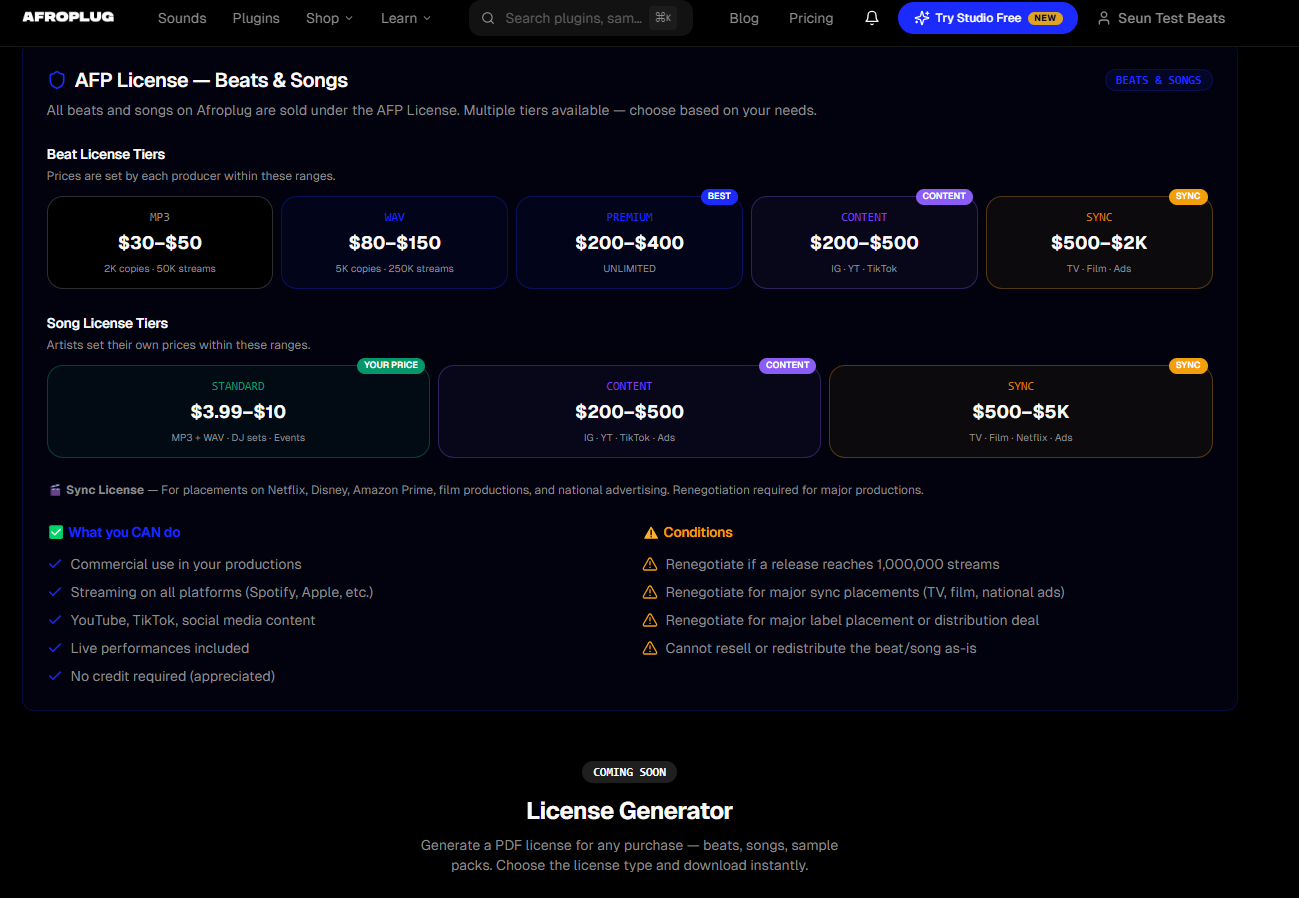Select the Premium $200–$400 beat tier card

click(x=629, y=243)
